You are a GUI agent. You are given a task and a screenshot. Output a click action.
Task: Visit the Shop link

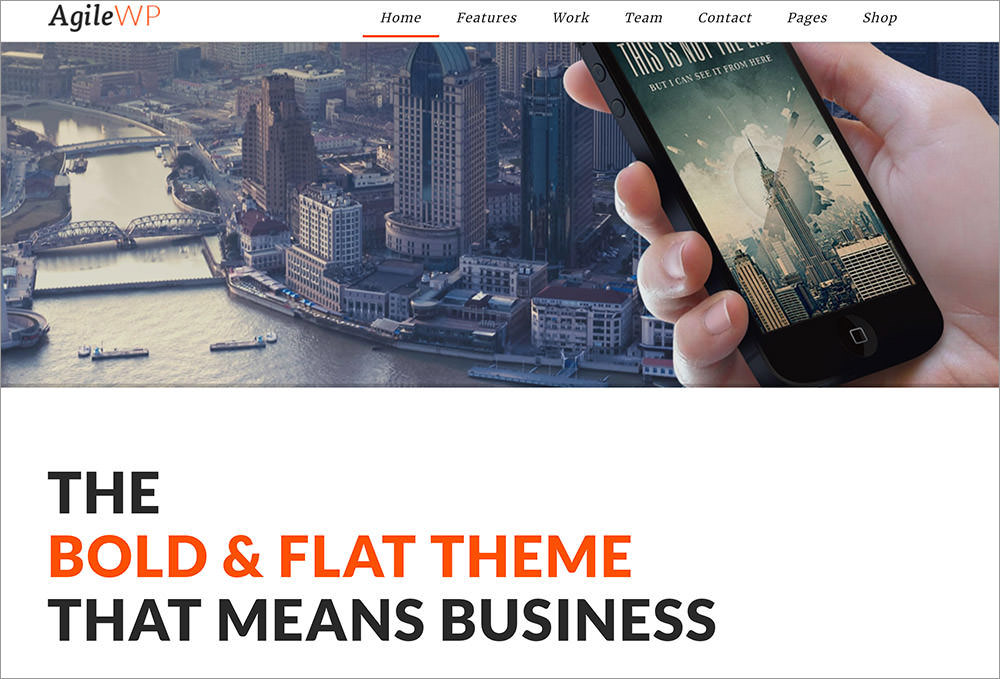click(879, 18)
